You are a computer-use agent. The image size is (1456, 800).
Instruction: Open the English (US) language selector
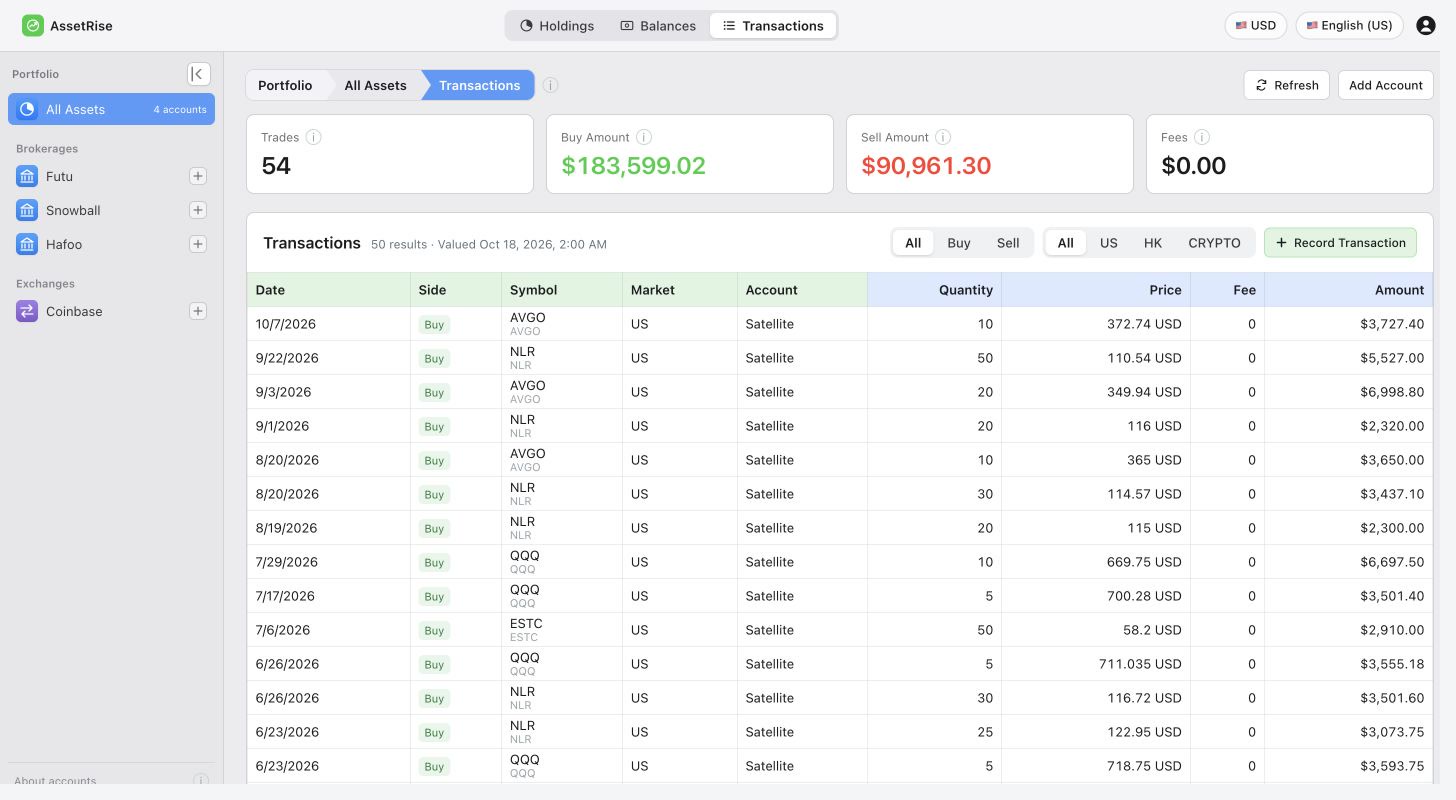[x=1350, y=26]
